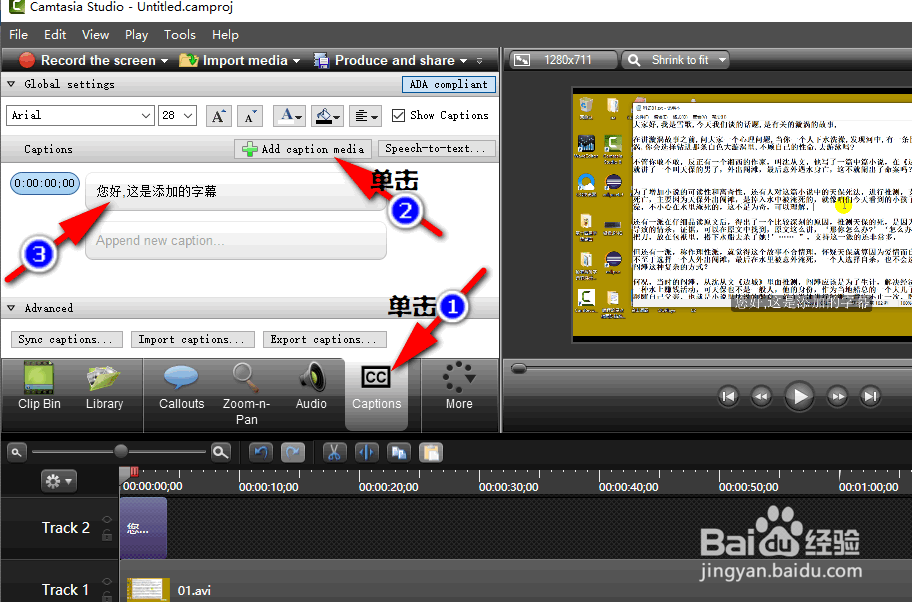This screenshot has width=912, height=602.
Task: Open the File menu
Action: [19, 34]
